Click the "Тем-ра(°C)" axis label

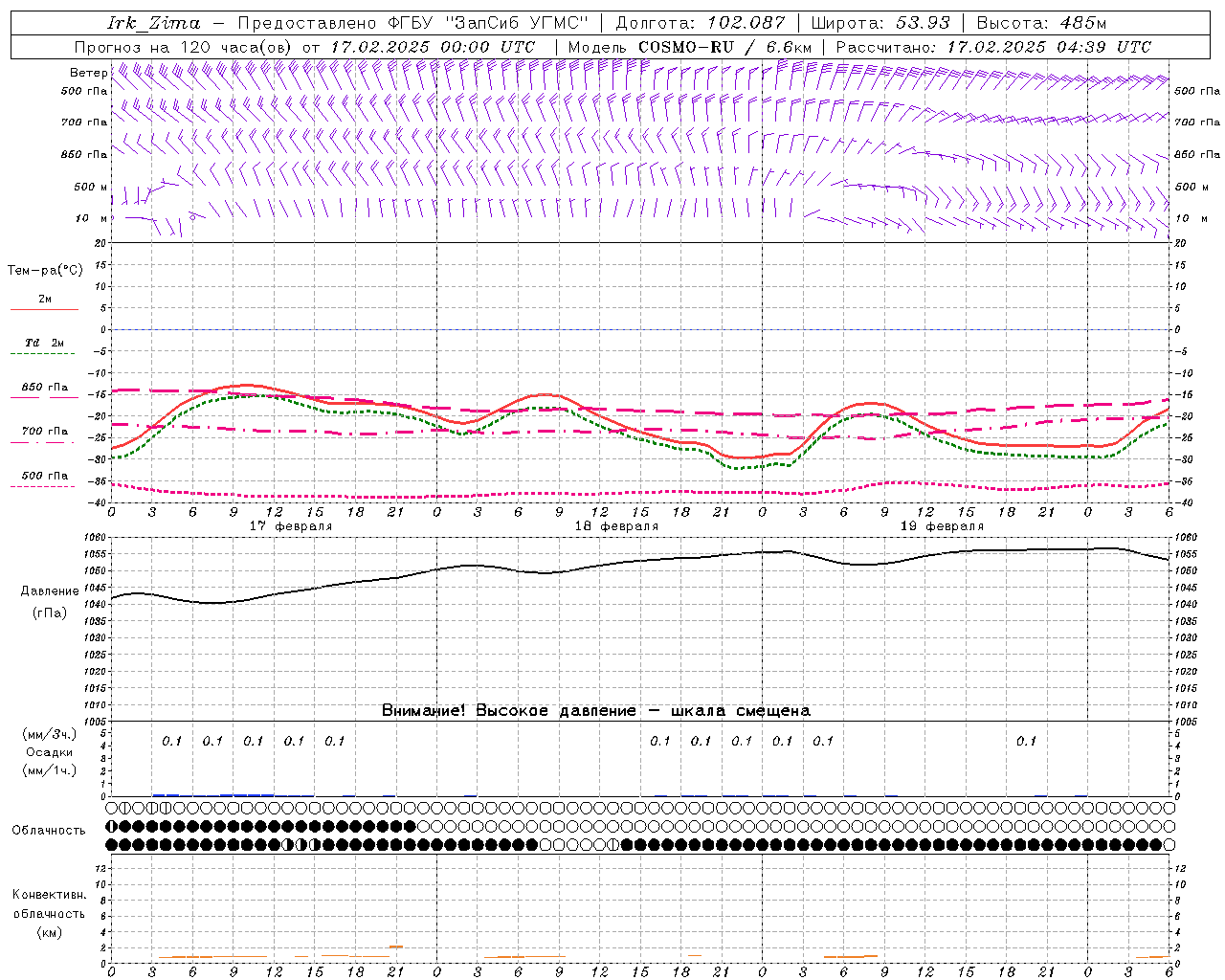(45, 270)
